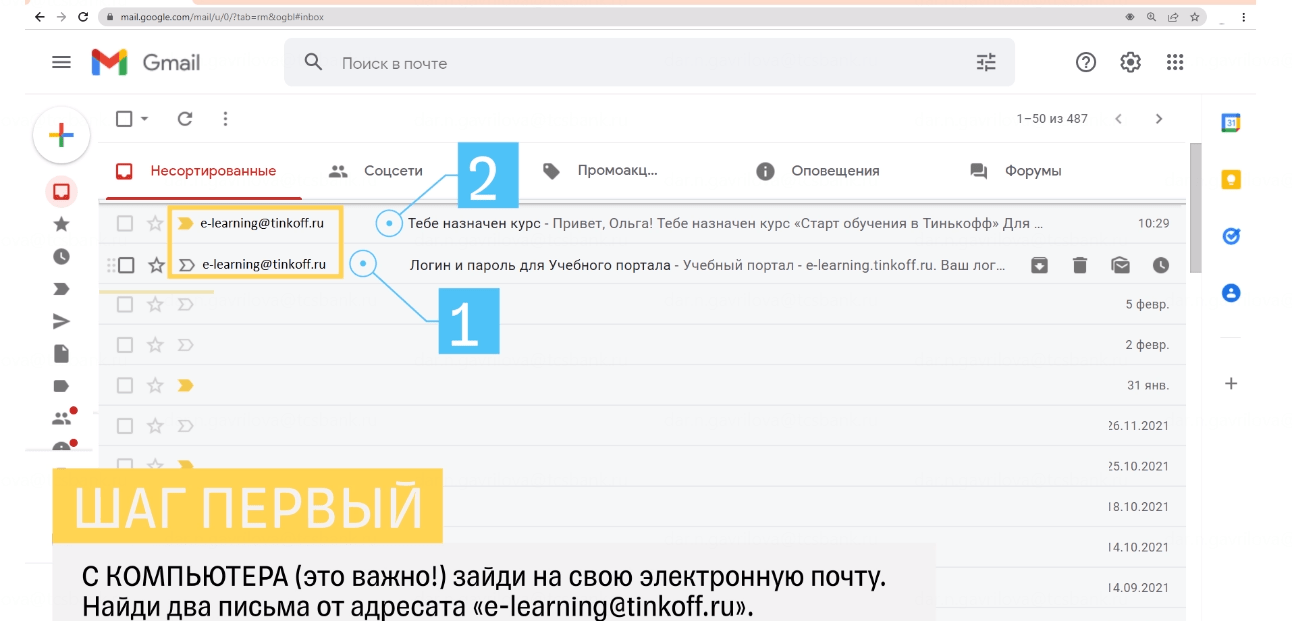This screenshot has height=621, width=1292.
Task: Open Gmail settings gear
Action: pos(1129,61)
